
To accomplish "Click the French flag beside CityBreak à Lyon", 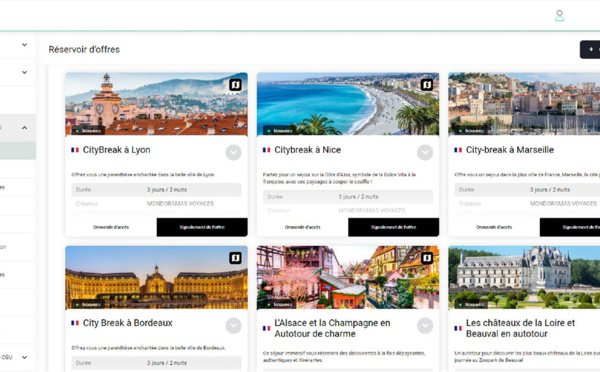I will pyautogui.click(x=75, y=150).
